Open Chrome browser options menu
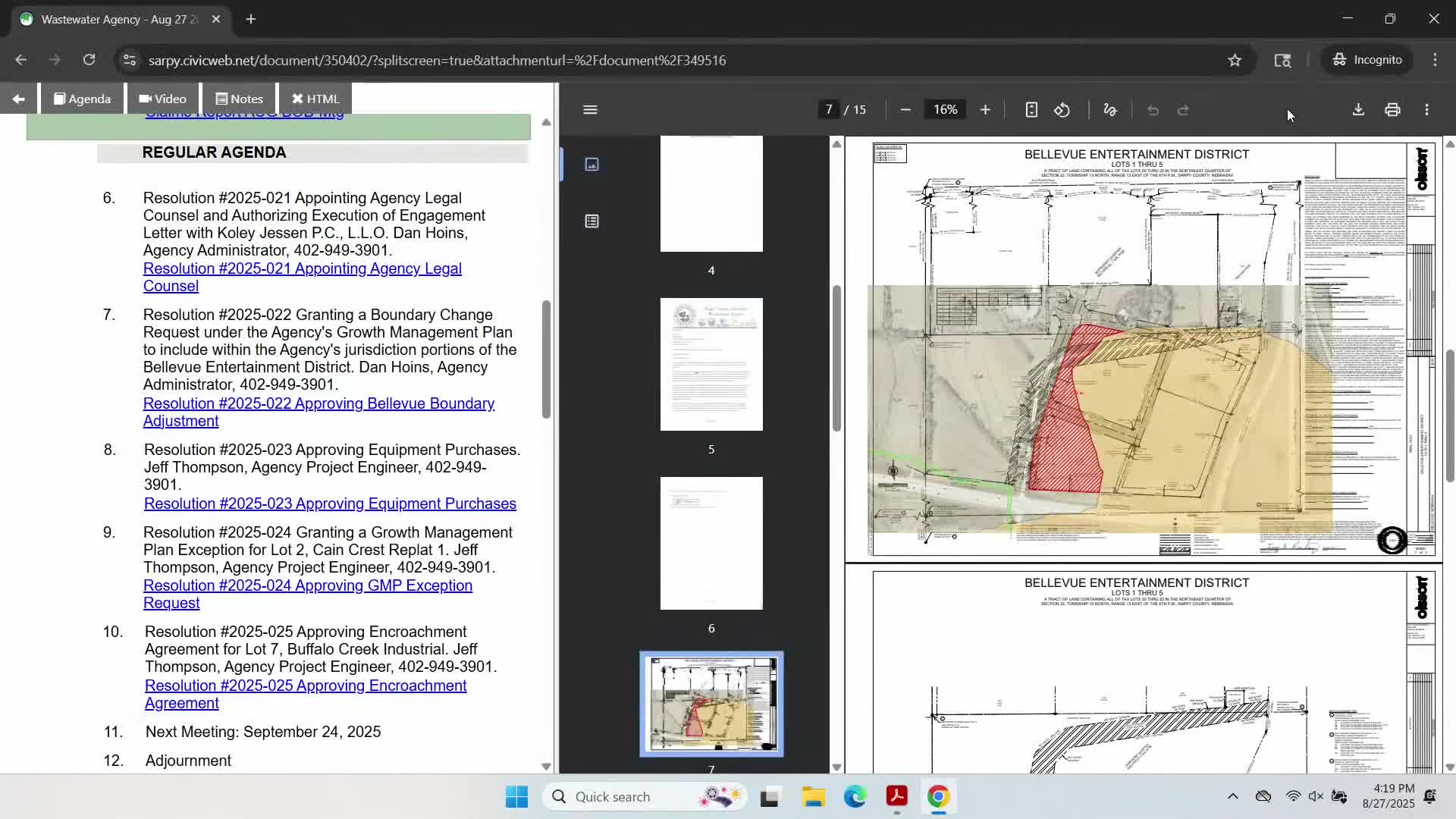Image resolution: width=1456 pixels, height=819 pixels. 1435,60
